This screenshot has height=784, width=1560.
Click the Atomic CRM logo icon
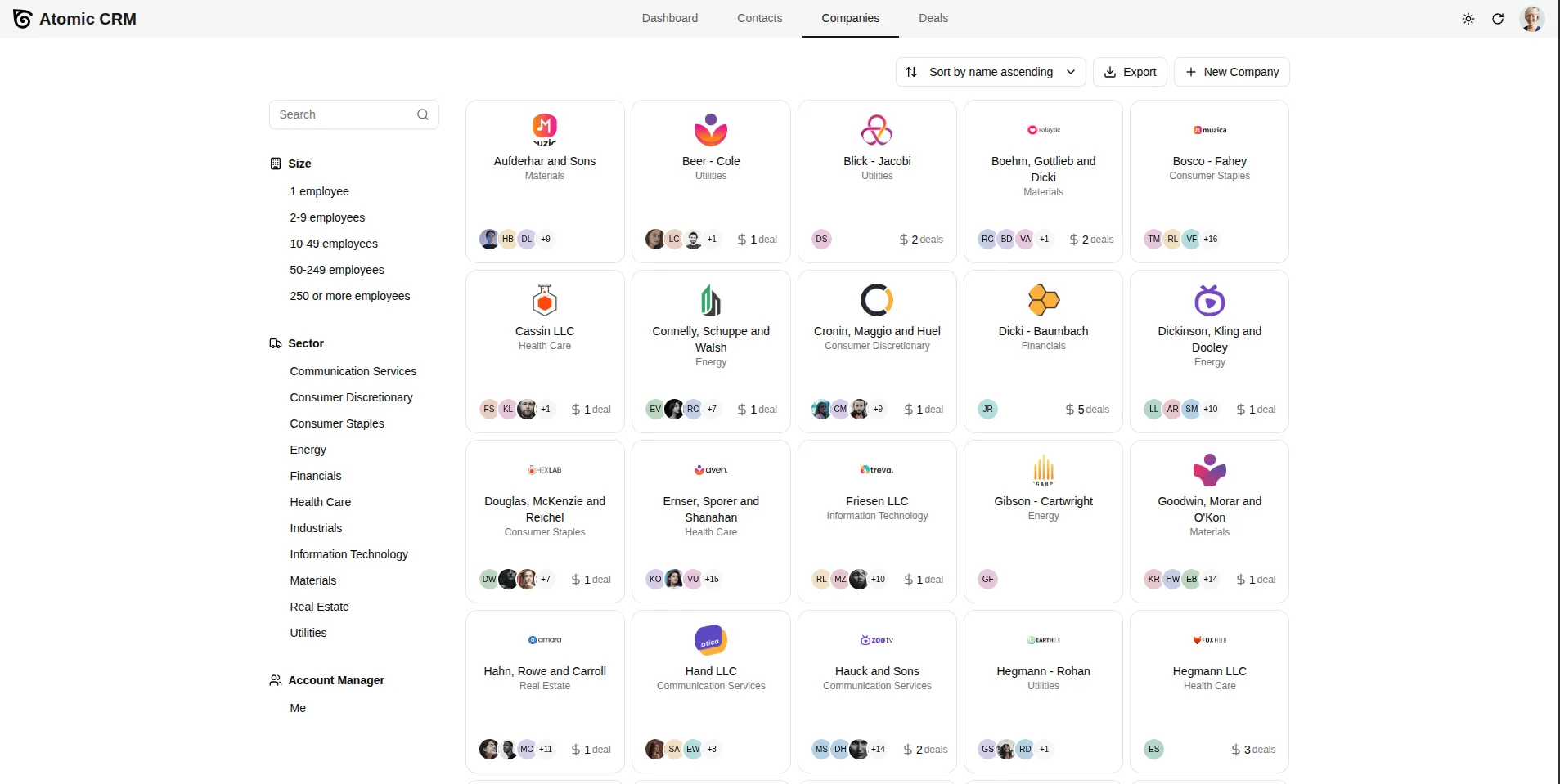(x=21, y=18)
